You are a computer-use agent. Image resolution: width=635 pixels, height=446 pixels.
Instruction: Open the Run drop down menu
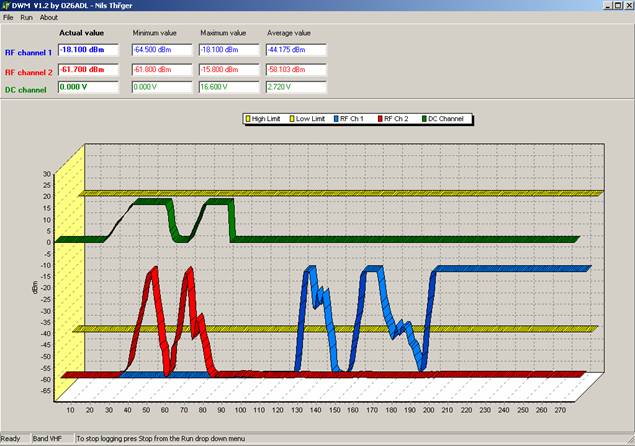(x=26, y=18)
